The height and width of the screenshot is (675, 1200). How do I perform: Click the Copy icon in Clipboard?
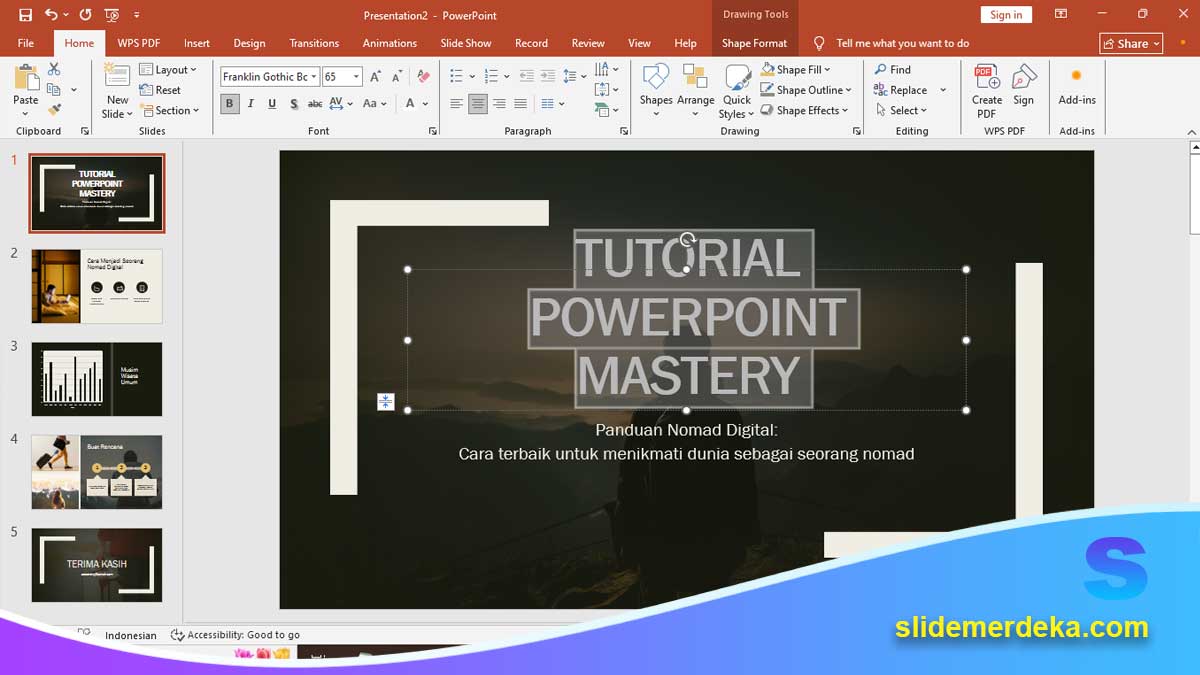pyautogui.click(x=54, y=89)
